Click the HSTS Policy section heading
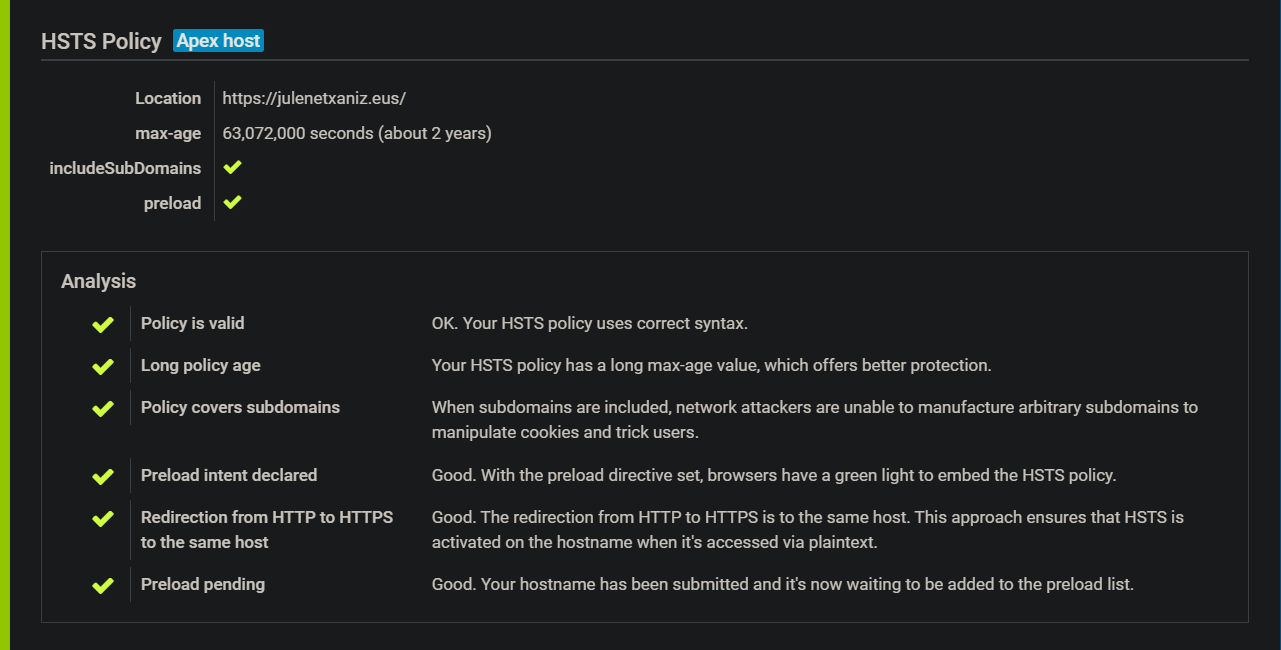Screen dimensions: 1281x650 (x=100, y=41)
